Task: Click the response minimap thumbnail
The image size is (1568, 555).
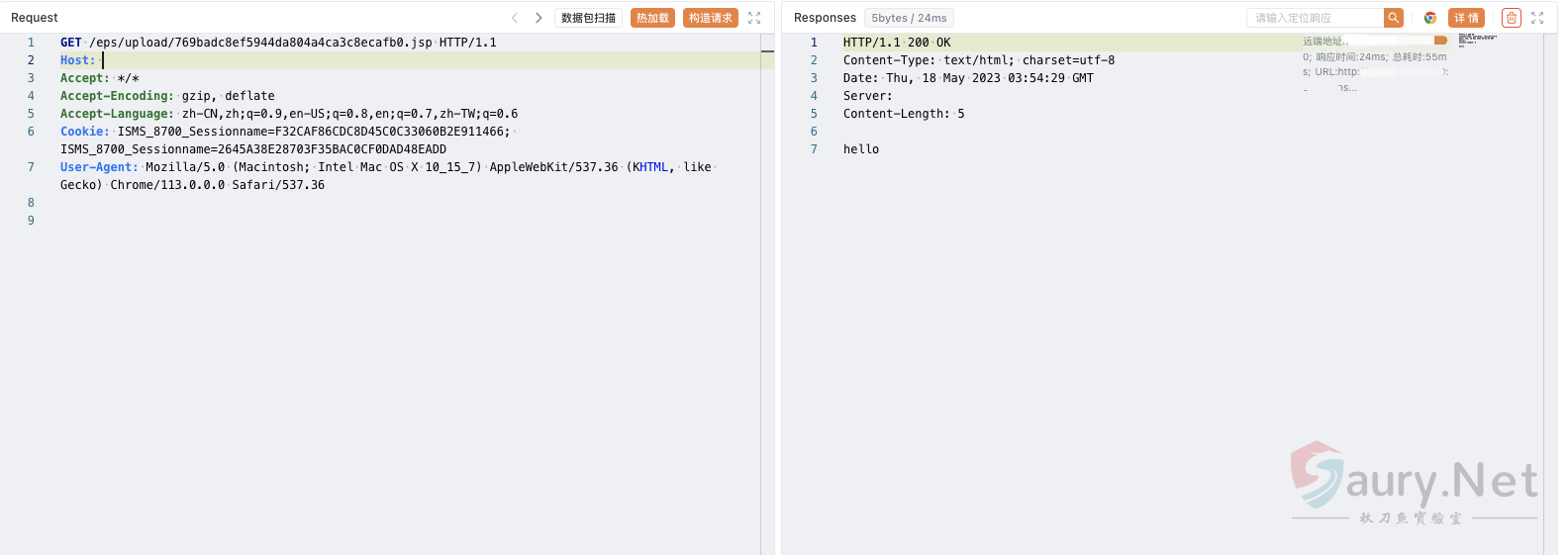Action: coord(1477,40)
